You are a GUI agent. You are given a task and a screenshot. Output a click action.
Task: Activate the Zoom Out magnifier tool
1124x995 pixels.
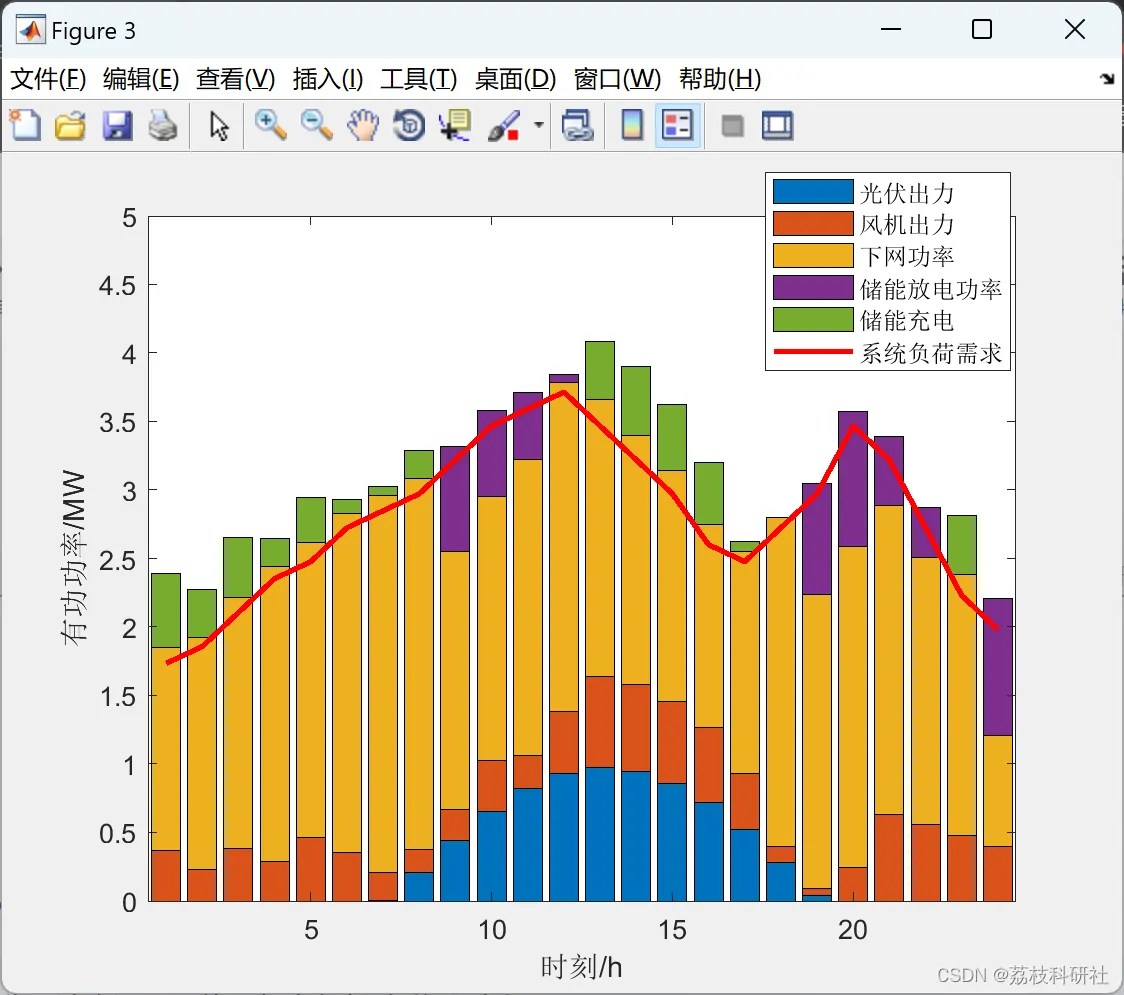coord(316,125)
